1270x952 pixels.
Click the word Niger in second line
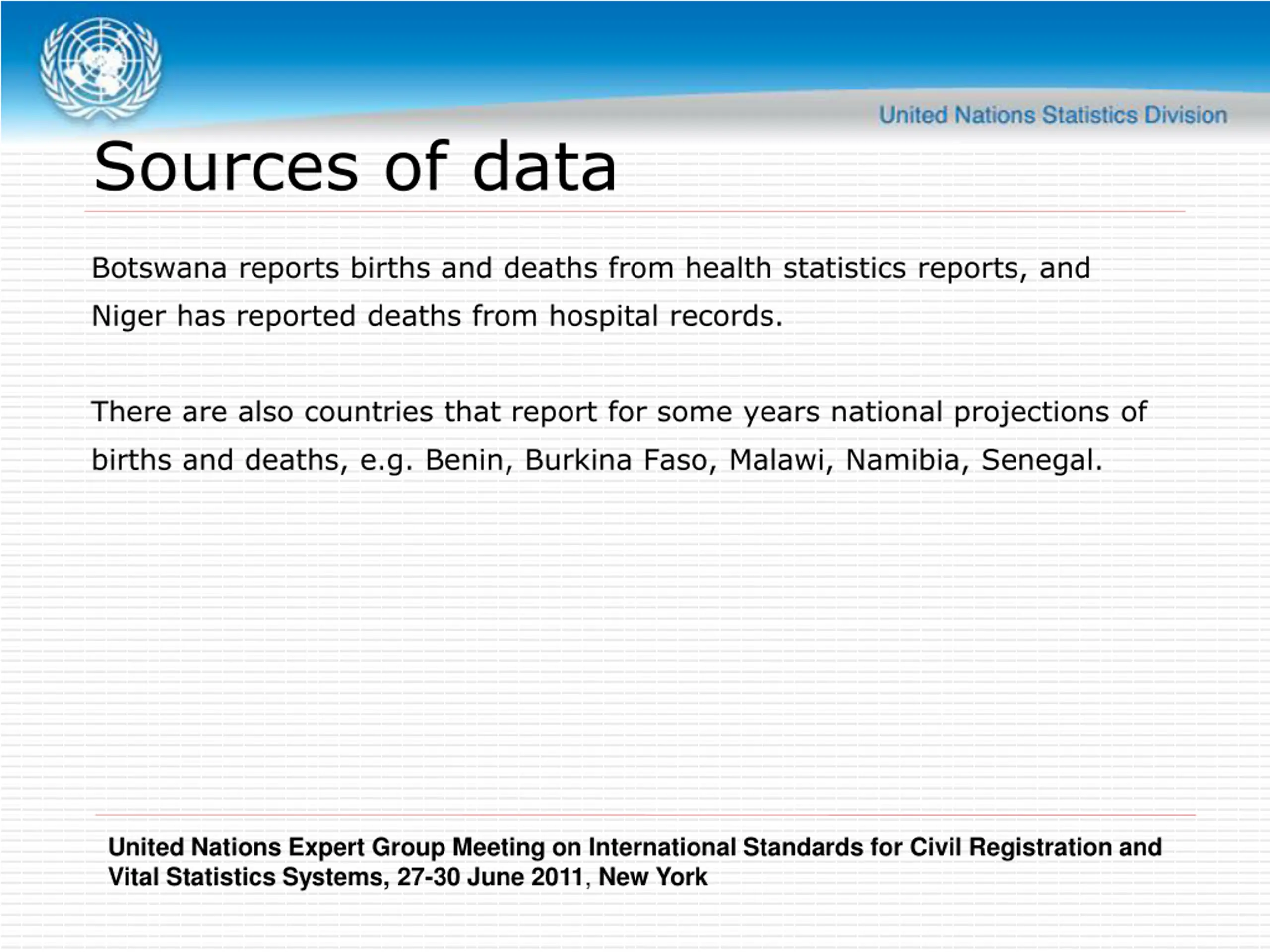tap(128, 317)
